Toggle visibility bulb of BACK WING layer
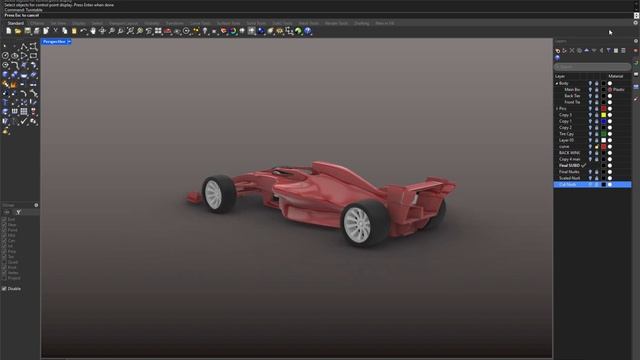The width and height of the screenshot is (640, 360). pos(590,153)
